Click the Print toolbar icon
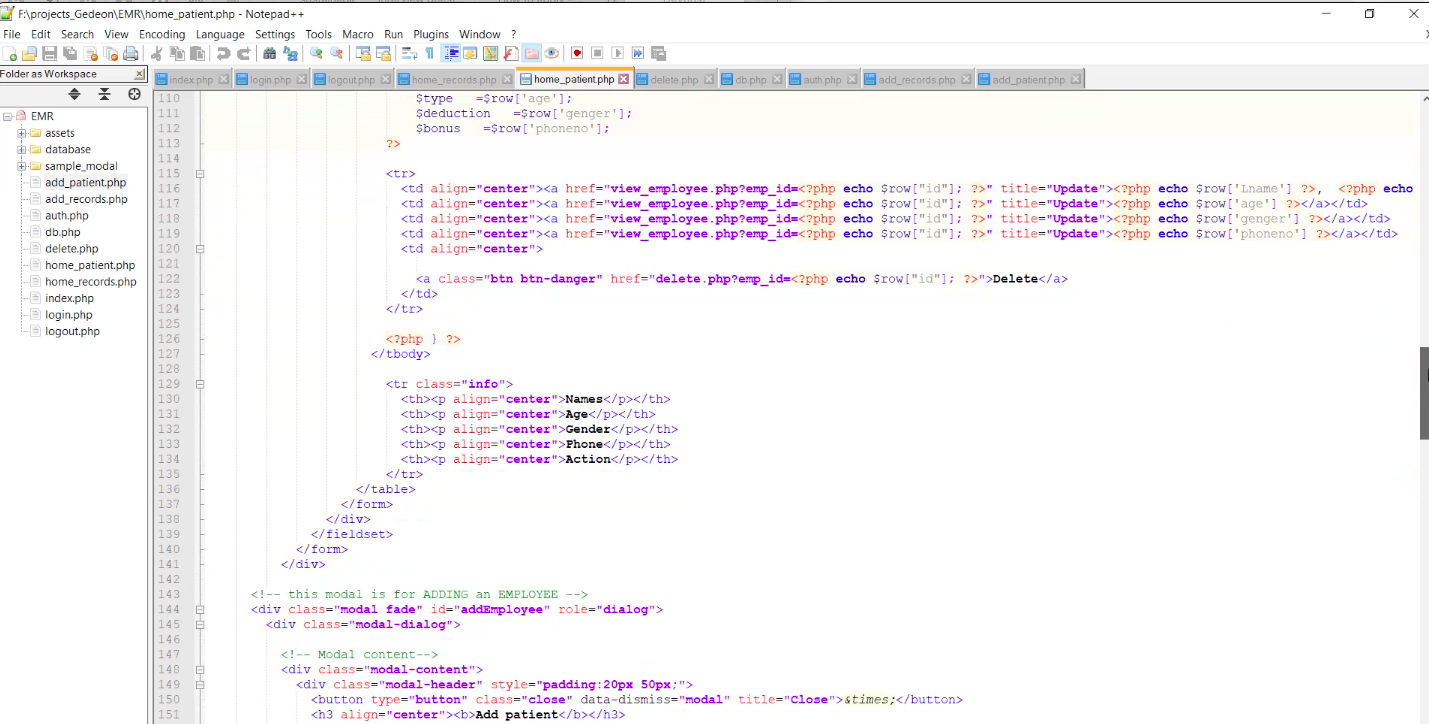This screenshot has height=724, width=1429. (x=130, y=53)
